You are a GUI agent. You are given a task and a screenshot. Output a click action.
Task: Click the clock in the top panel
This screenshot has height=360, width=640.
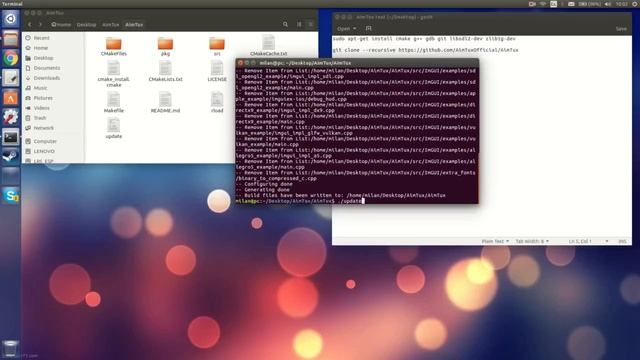coord(622,4)
